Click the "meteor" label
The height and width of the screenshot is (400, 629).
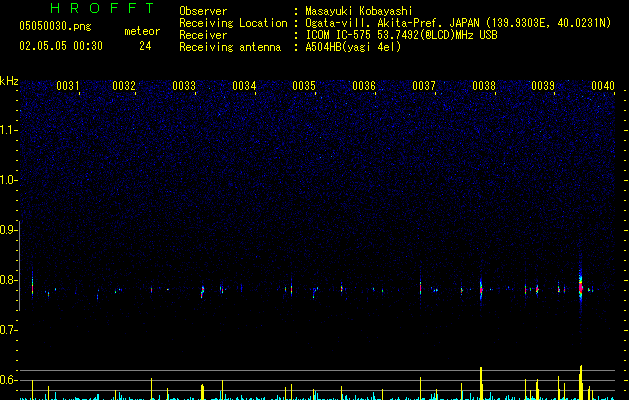[142, 31]
